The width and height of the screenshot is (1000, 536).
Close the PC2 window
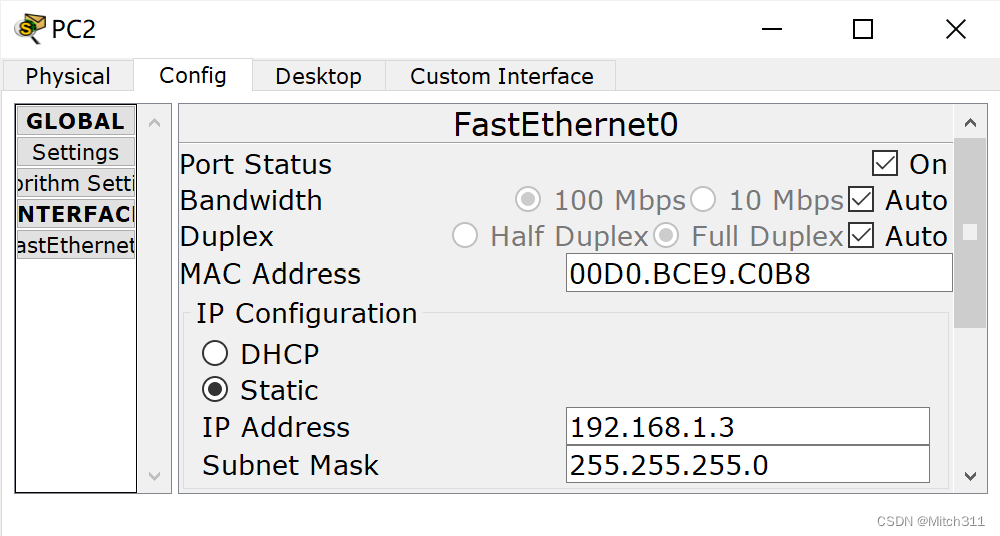[955, 30]
